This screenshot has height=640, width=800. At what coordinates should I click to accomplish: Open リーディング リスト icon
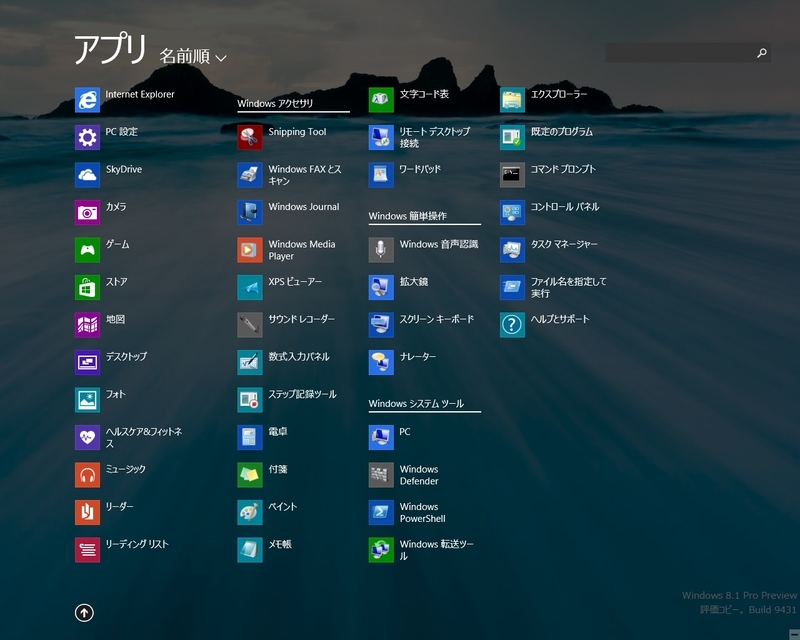(87, 550)
